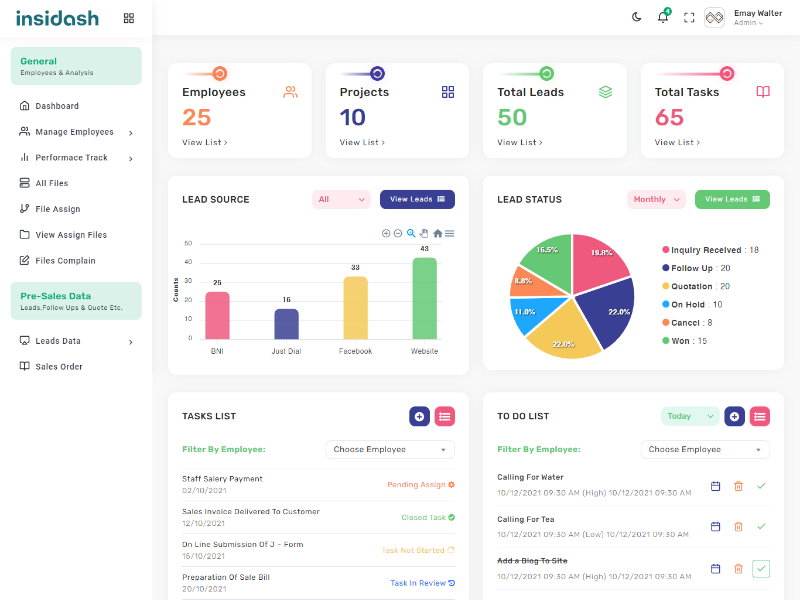The image size is (800, 600).
Task: Select the Dashboard item in the sidebar
Action: pyautogui.click(x=58, y=106)
